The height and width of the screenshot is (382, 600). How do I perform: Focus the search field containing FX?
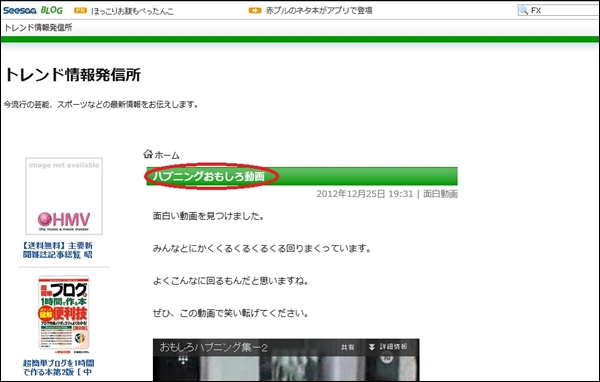tap(559, 10)
